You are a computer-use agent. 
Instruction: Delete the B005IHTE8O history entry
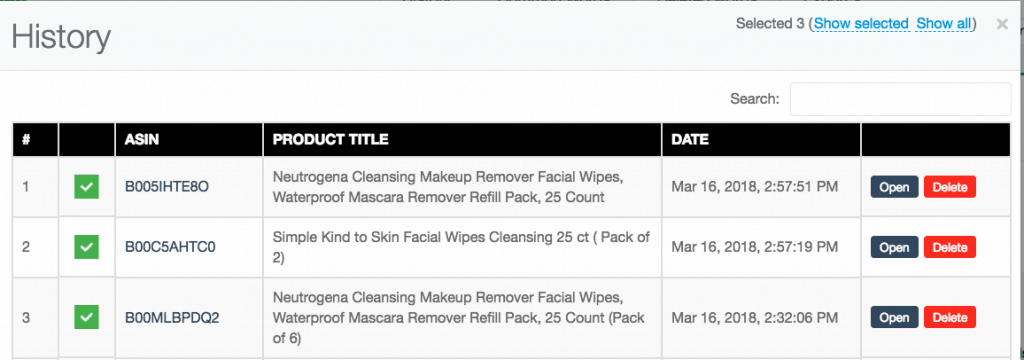pos(950,187)
